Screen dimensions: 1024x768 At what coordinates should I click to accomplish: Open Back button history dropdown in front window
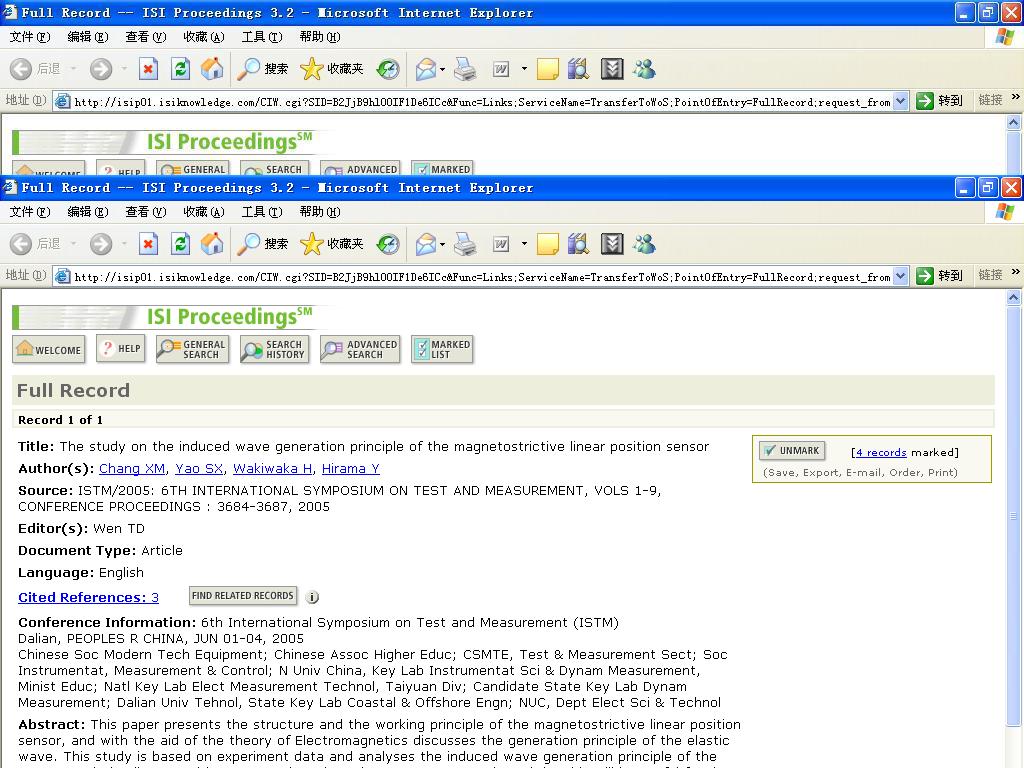click(73, 245)
